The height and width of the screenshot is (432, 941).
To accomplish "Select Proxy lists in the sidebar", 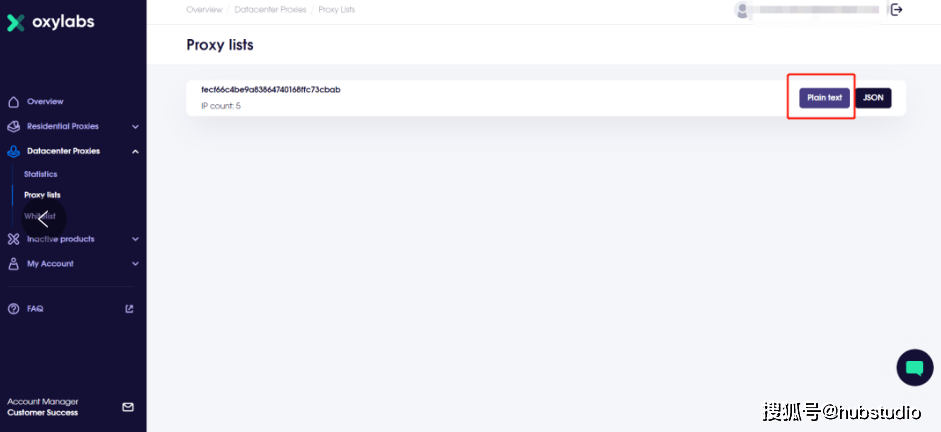I will click(x=42, y=195).
